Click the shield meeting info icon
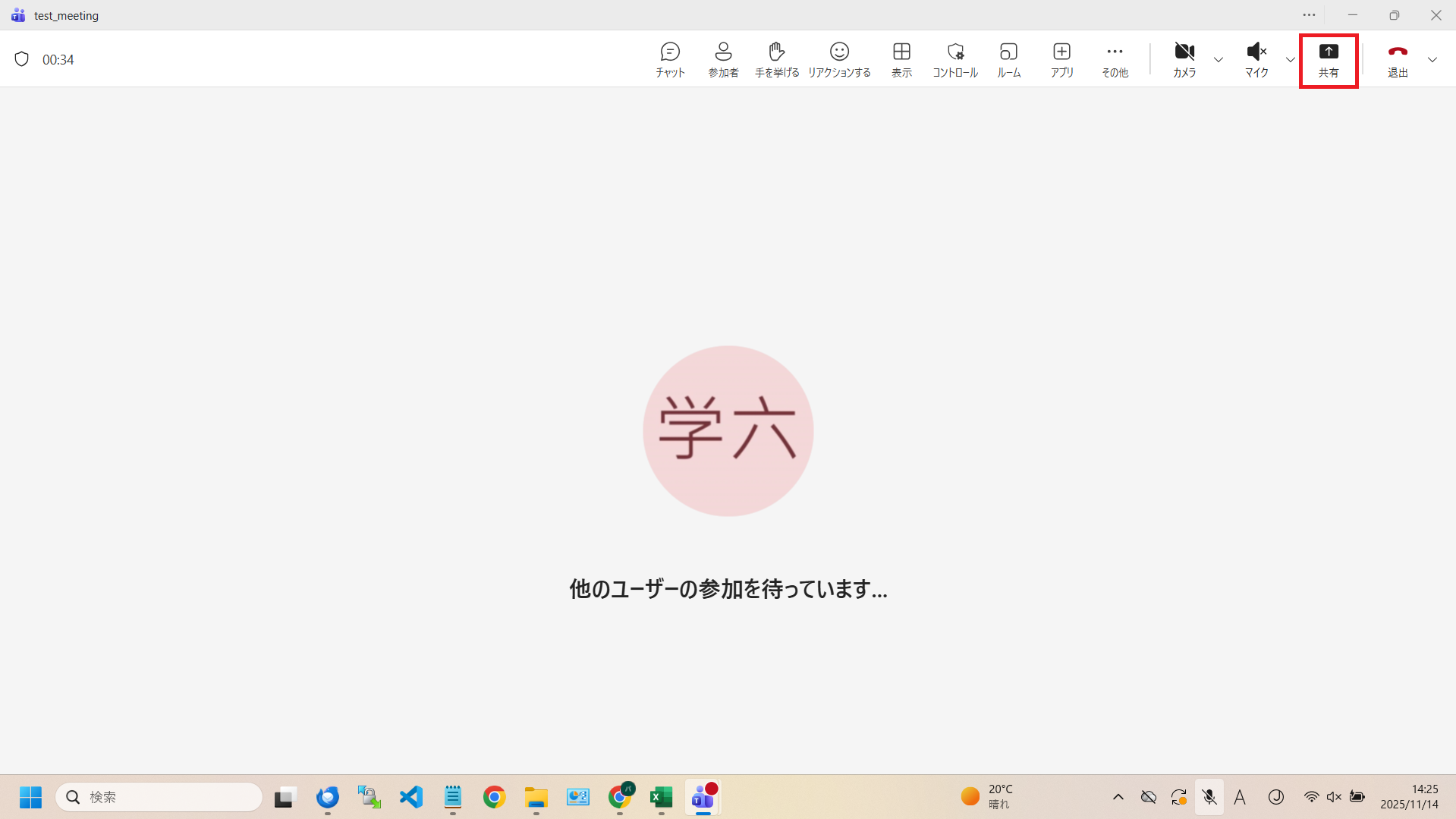Screen dimensions: 1456x819 (x=22, y=59)
